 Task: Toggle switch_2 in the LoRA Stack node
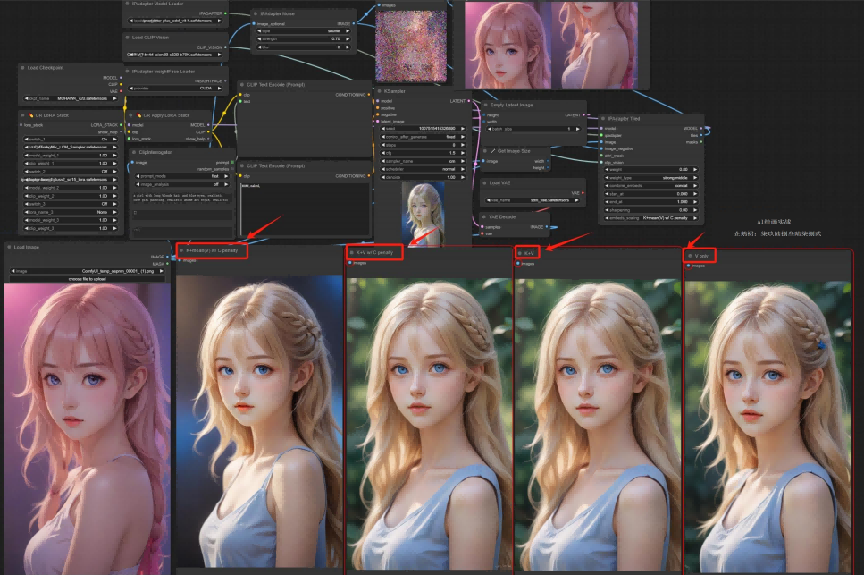(70, 171)
